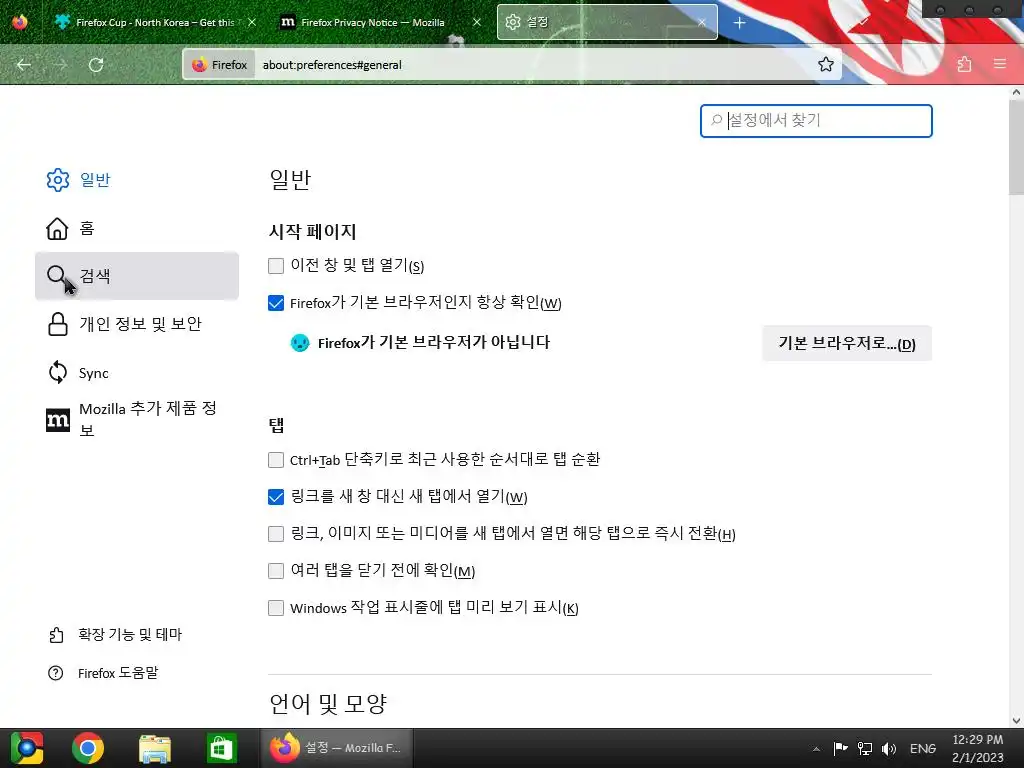
Task: Close the 설정 settings tab
Action: 701,22
